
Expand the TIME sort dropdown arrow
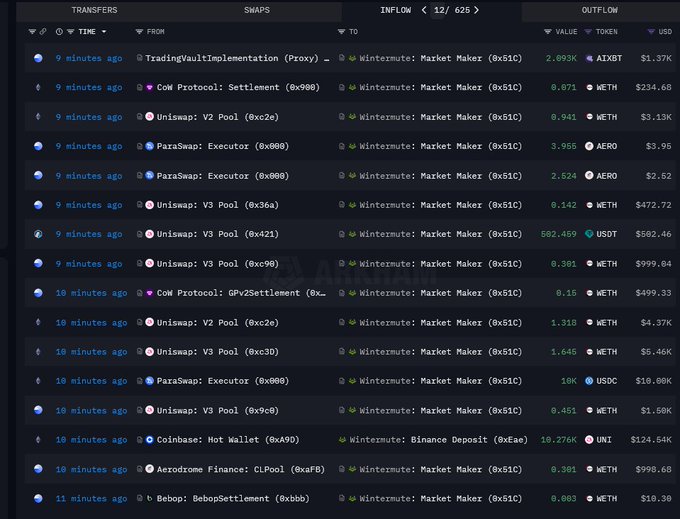tap(104, 32)
